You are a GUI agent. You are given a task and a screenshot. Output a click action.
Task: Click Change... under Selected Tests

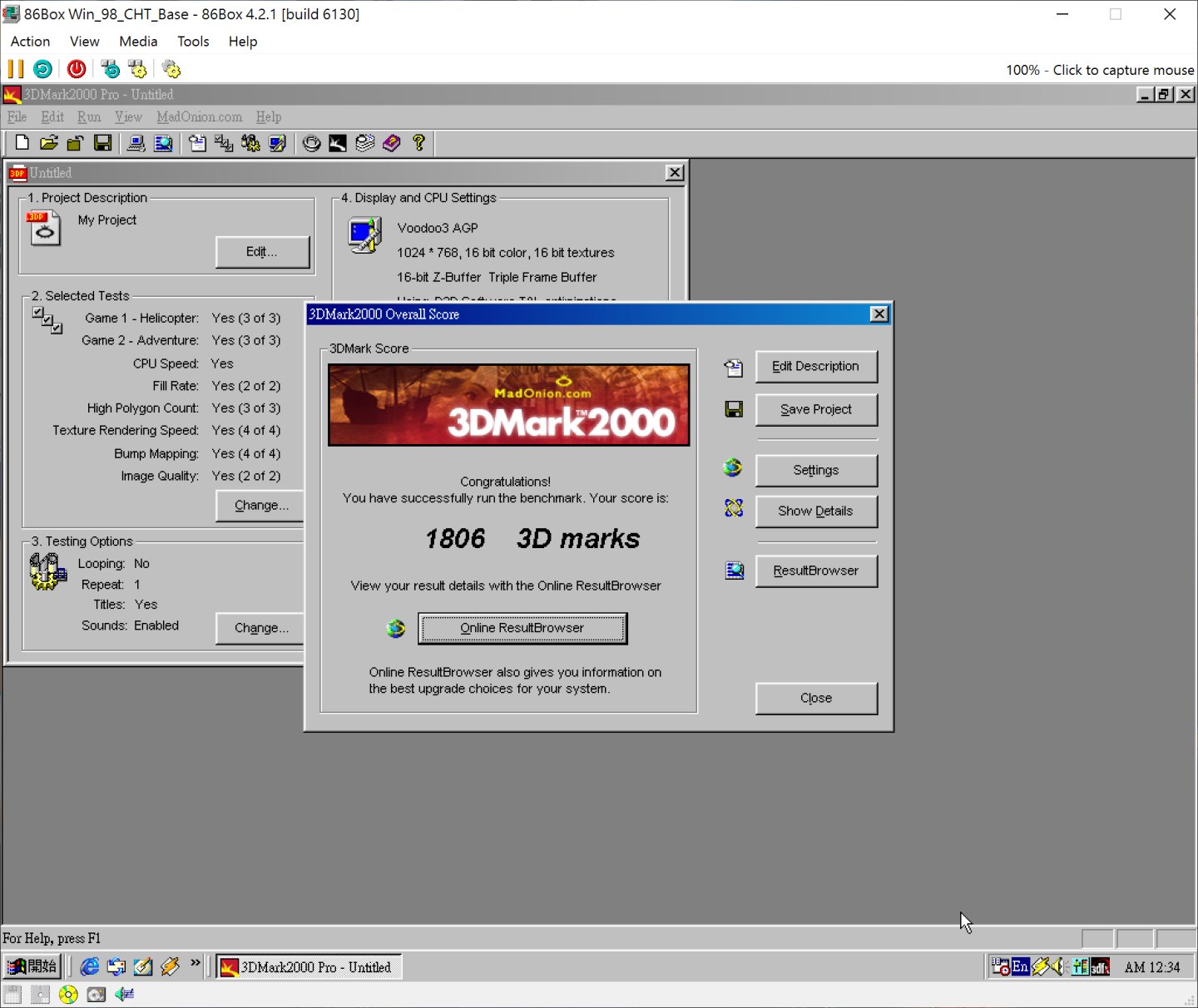(x=261, y=506)
